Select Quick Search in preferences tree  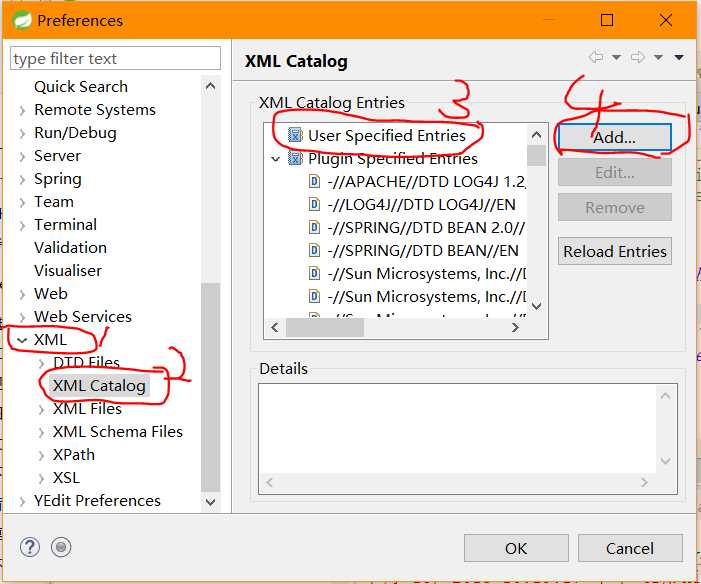(80, 86)
